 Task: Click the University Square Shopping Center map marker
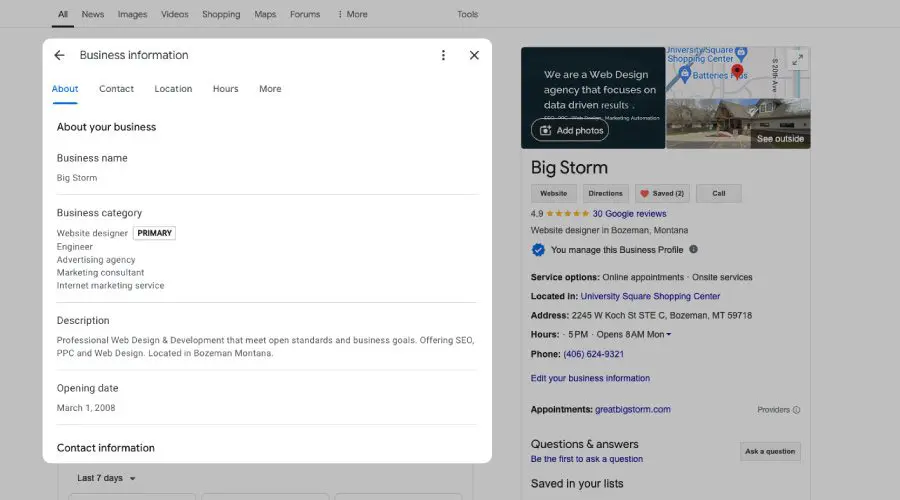[741, 54]
